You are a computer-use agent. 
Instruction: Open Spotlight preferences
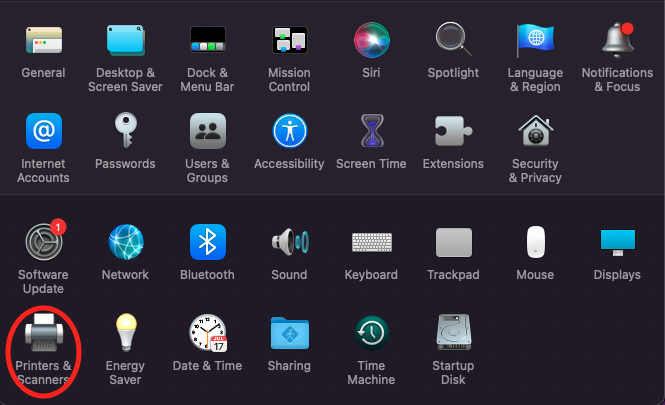click(x=453, y=39)
